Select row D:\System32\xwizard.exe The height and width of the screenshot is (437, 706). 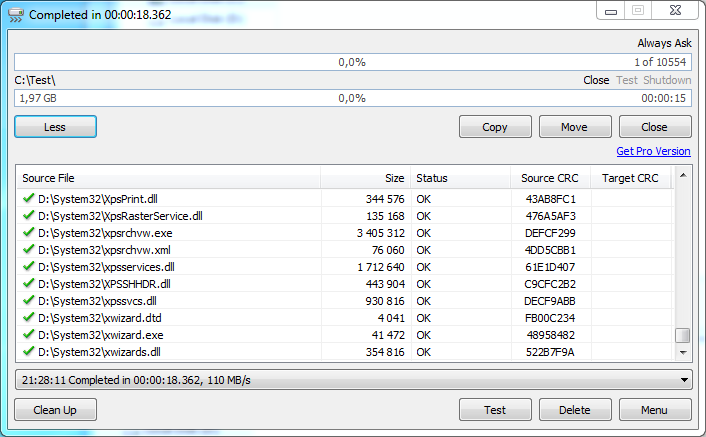tap(345, 335)
